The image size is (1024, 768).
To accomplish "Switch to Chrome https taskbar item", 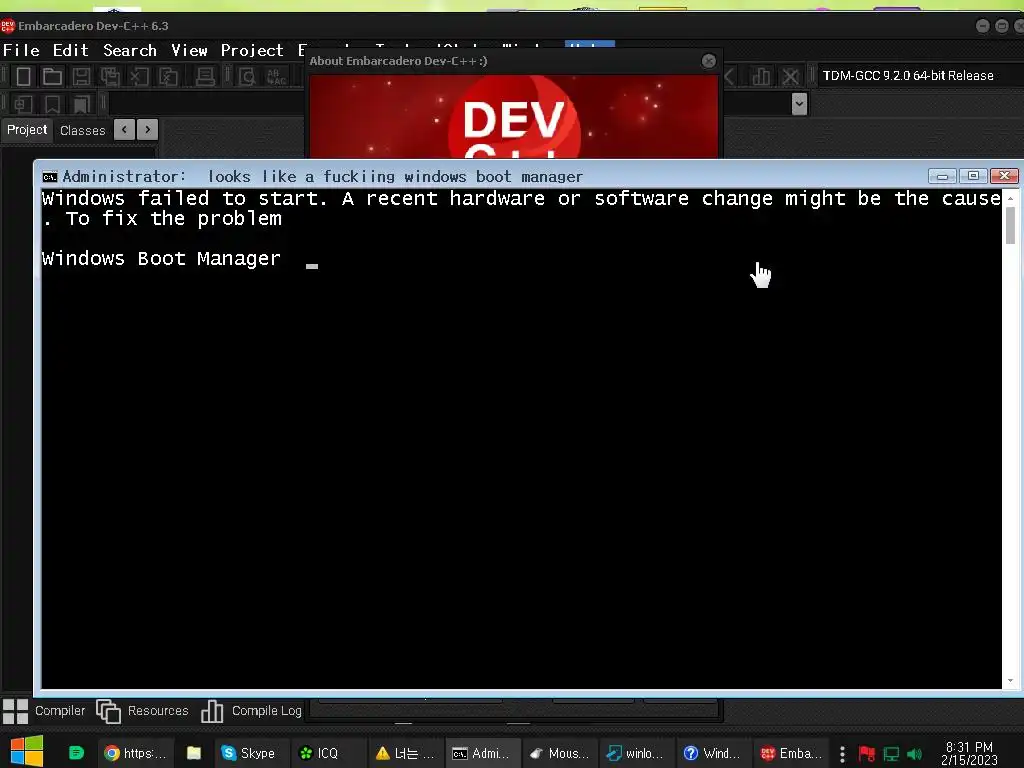I will [136, 753].
